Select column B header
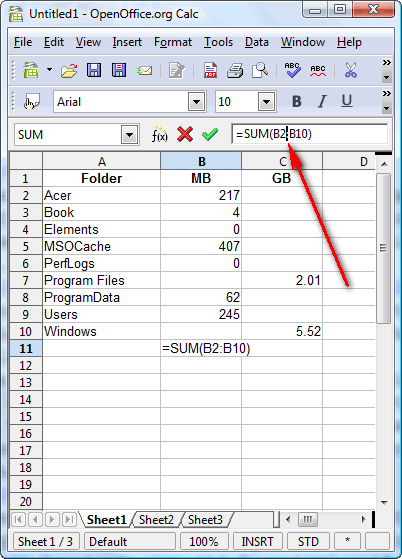Screen dimensions: 402x559 201,161
